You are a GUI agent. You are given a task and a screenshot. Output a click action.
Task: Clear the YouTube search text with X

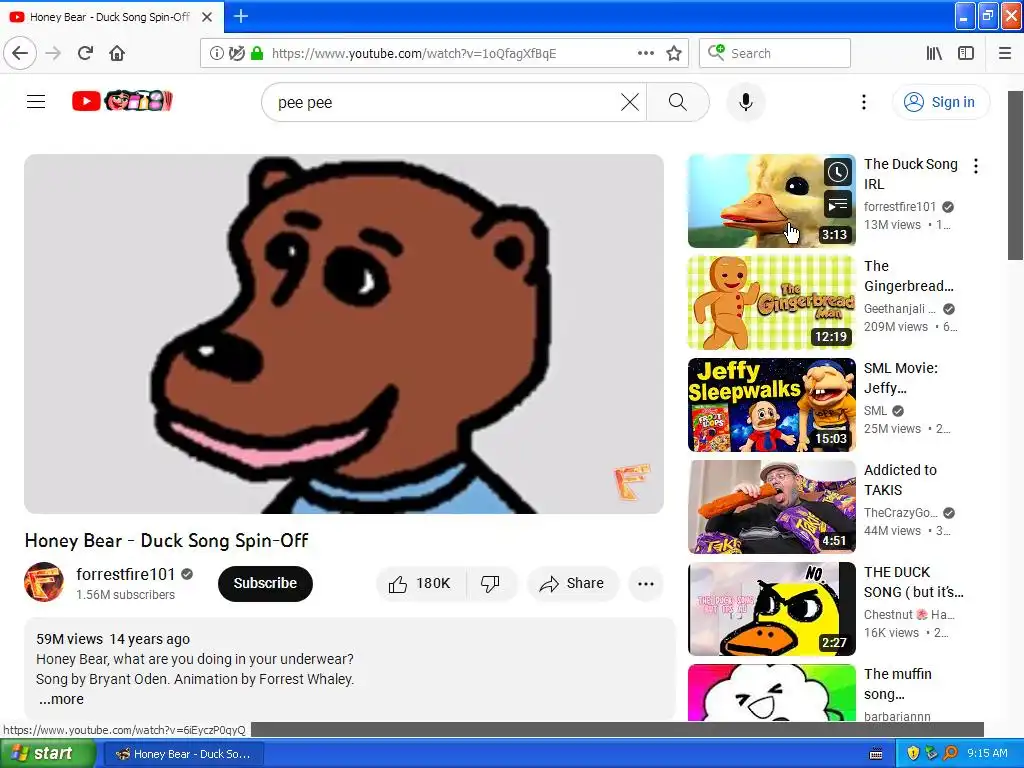click(630, 102)
